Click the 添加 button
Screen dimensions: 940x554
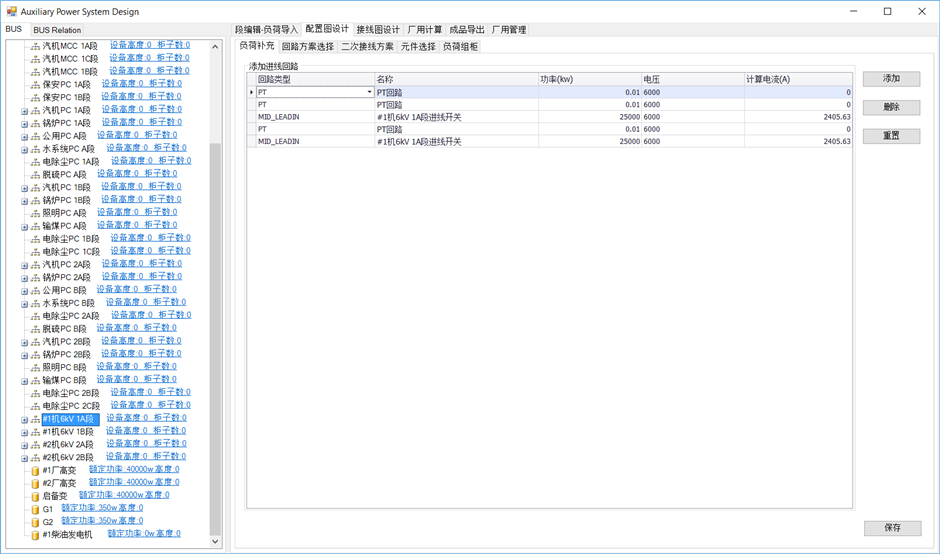891,79
